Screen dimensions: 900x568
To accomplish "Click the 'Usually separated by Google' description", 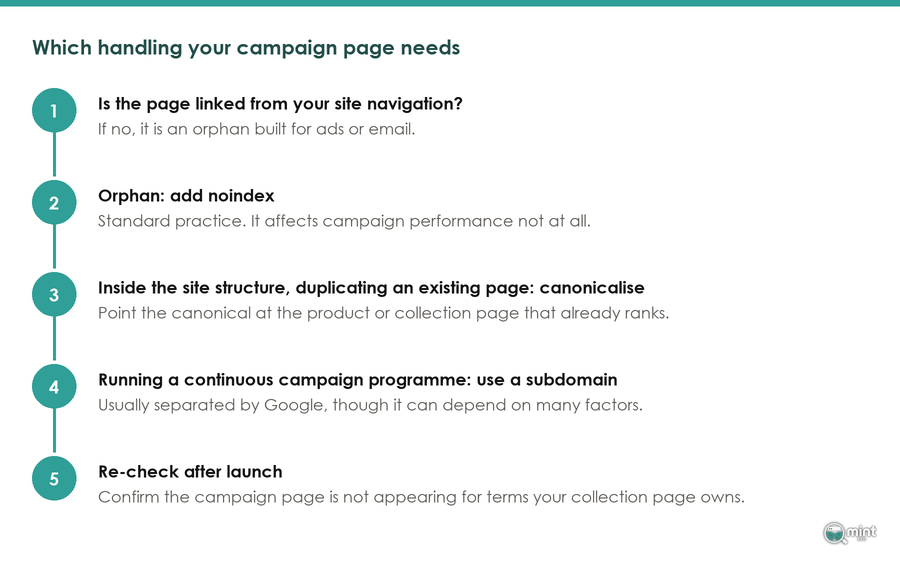I will click(370, 405).
